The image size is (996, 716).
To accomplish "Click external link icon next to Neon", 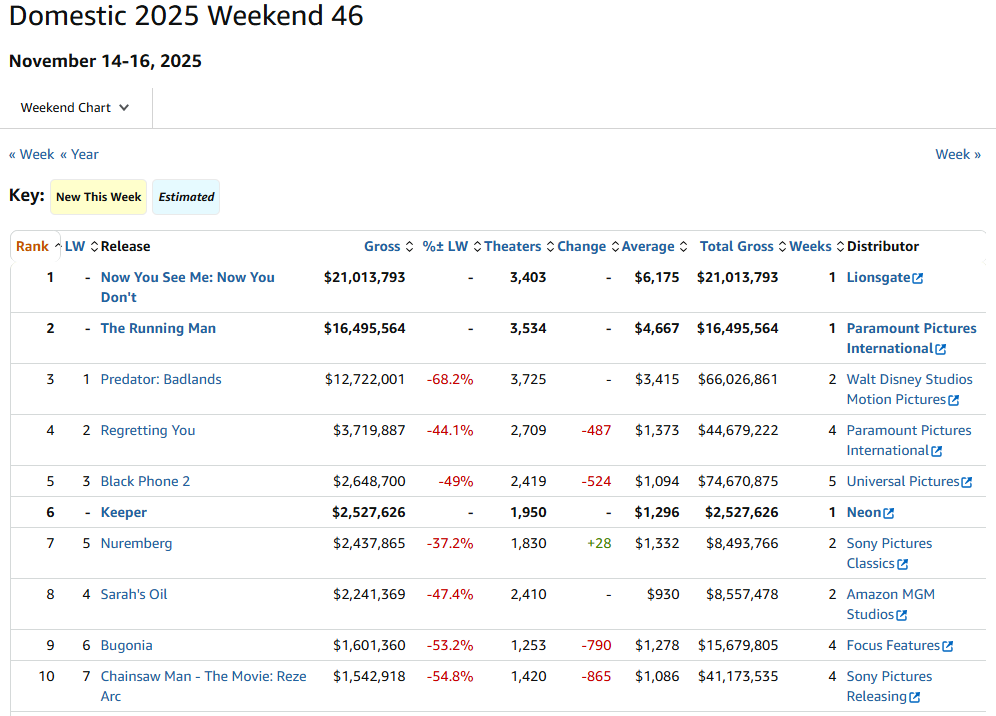I will click(x=889, y=513).
